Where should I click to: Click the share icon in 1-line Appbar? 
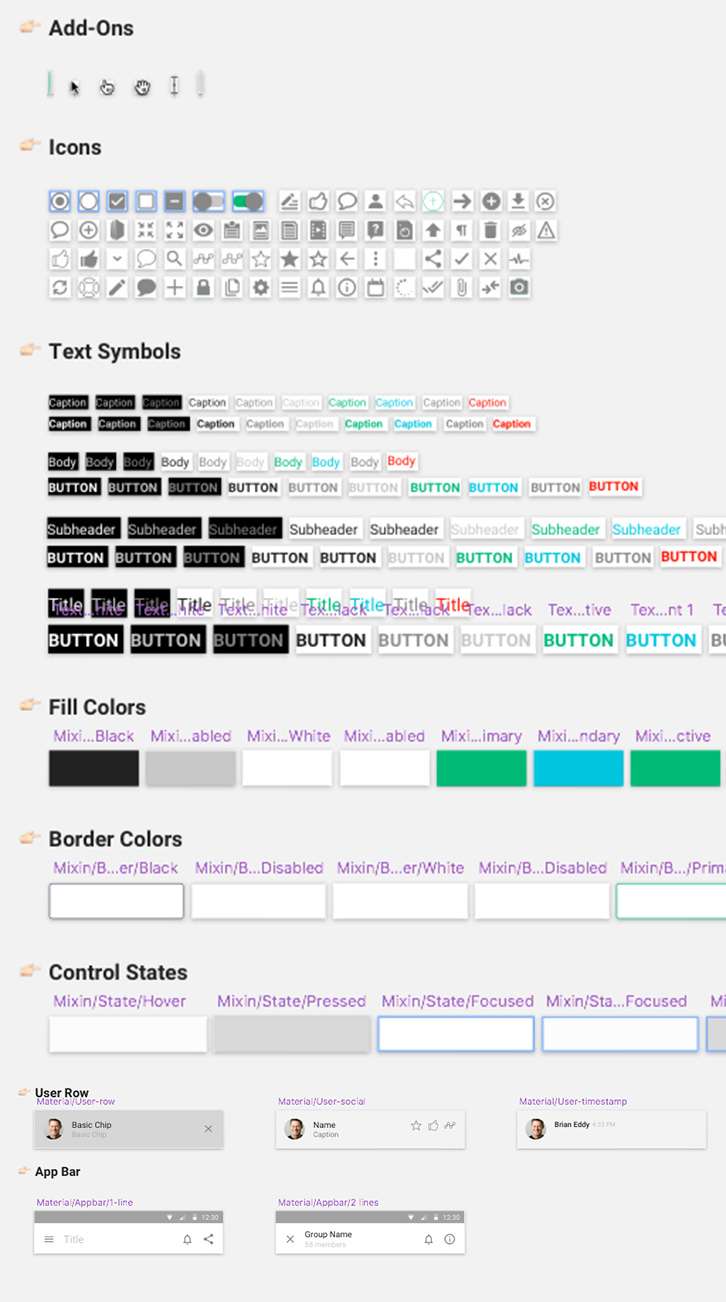coord(209,1239)
